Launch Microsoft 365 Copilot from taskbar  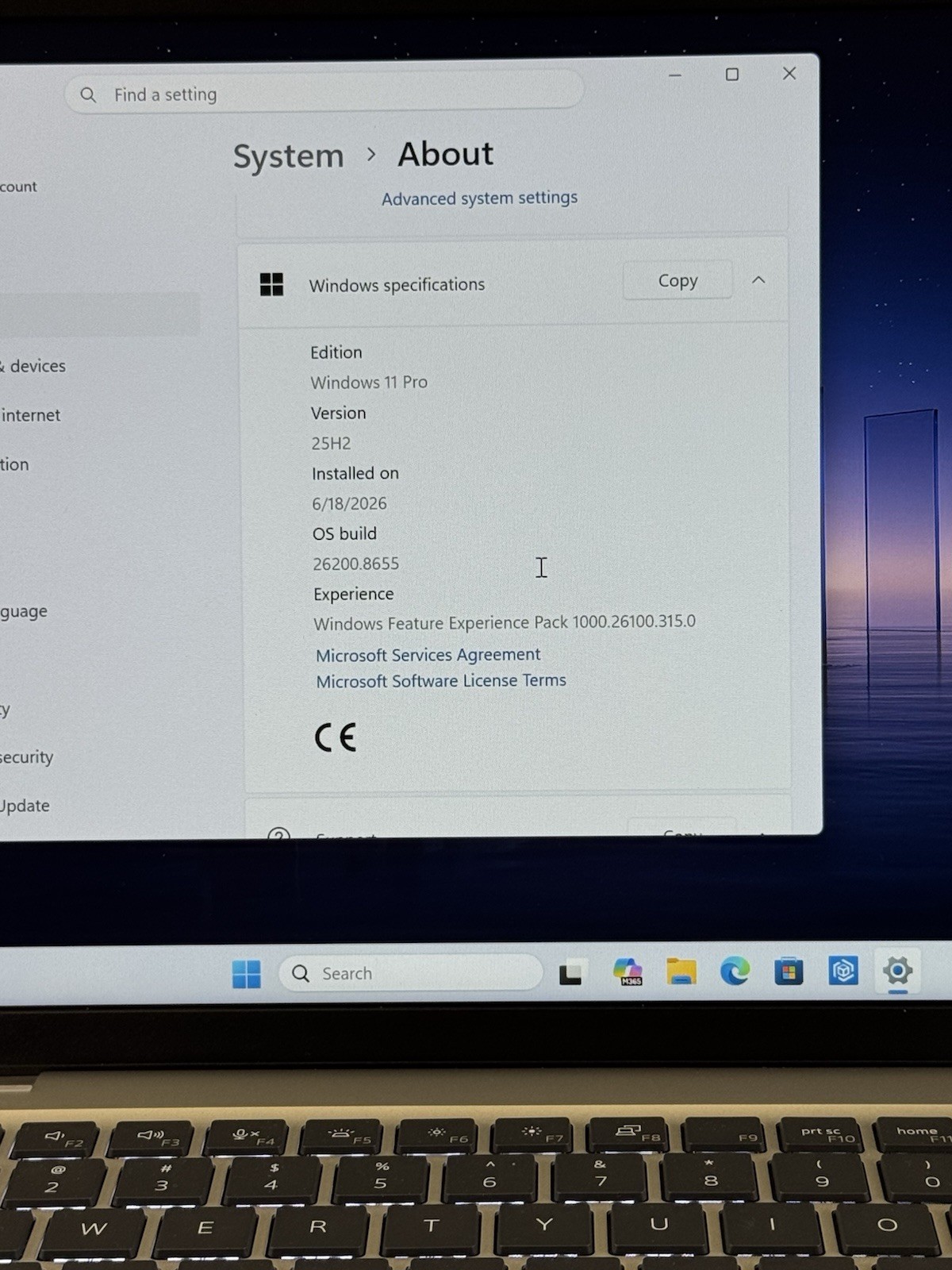628,972
